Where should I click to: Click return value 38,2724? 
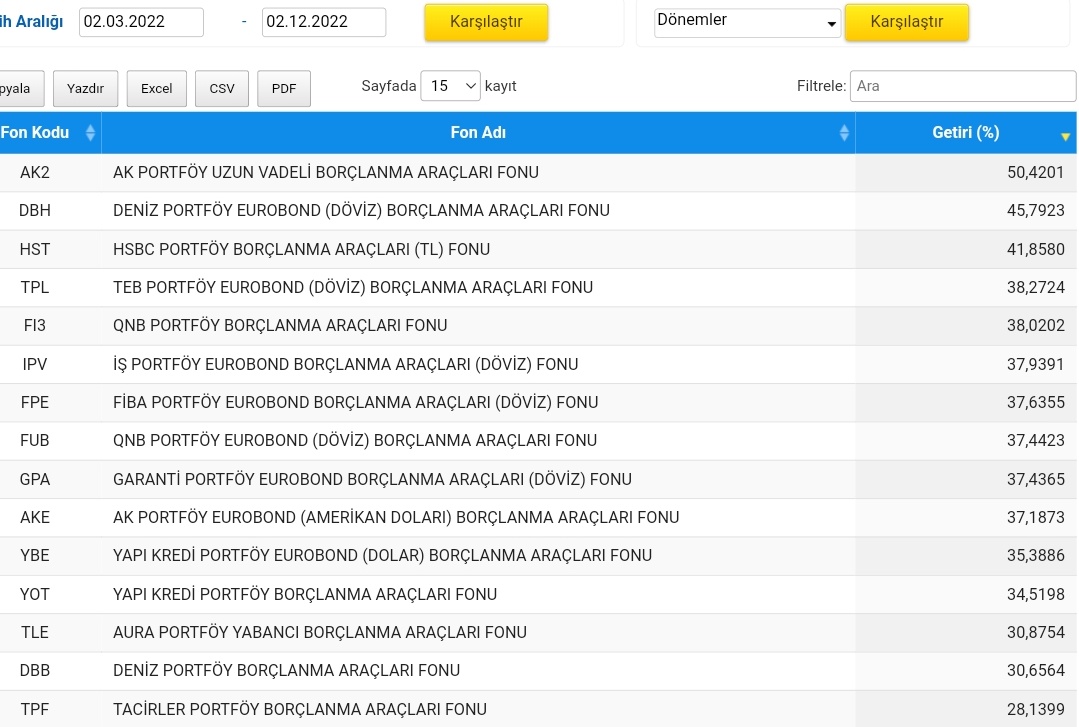pos(1036,287)
